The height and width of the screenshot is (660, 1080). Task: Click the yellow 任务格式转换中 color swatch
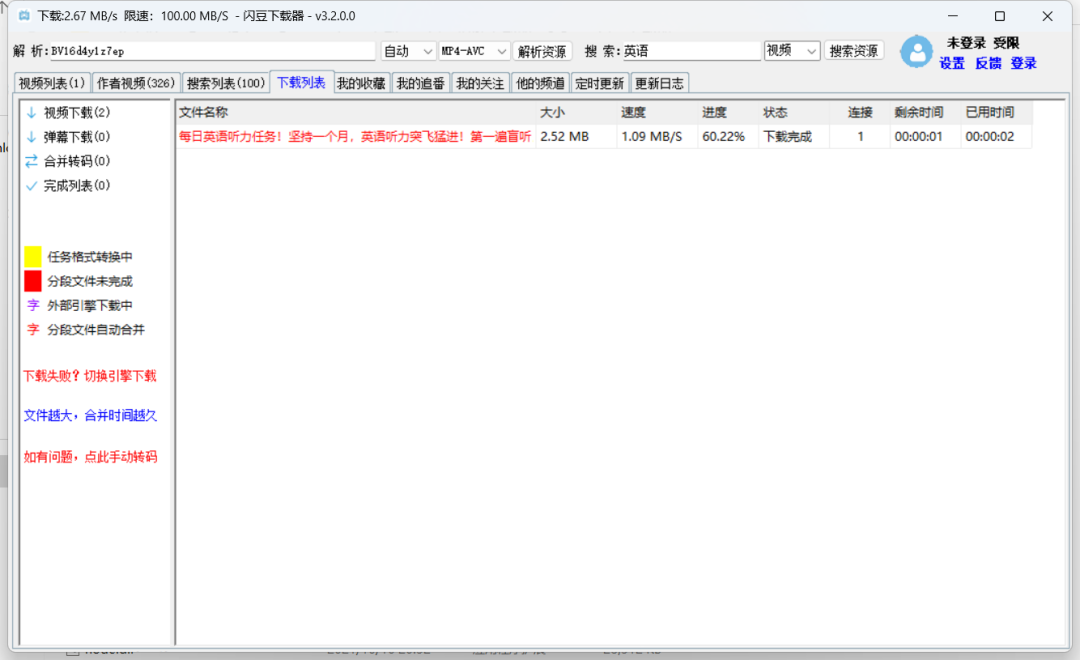point(32,256)
